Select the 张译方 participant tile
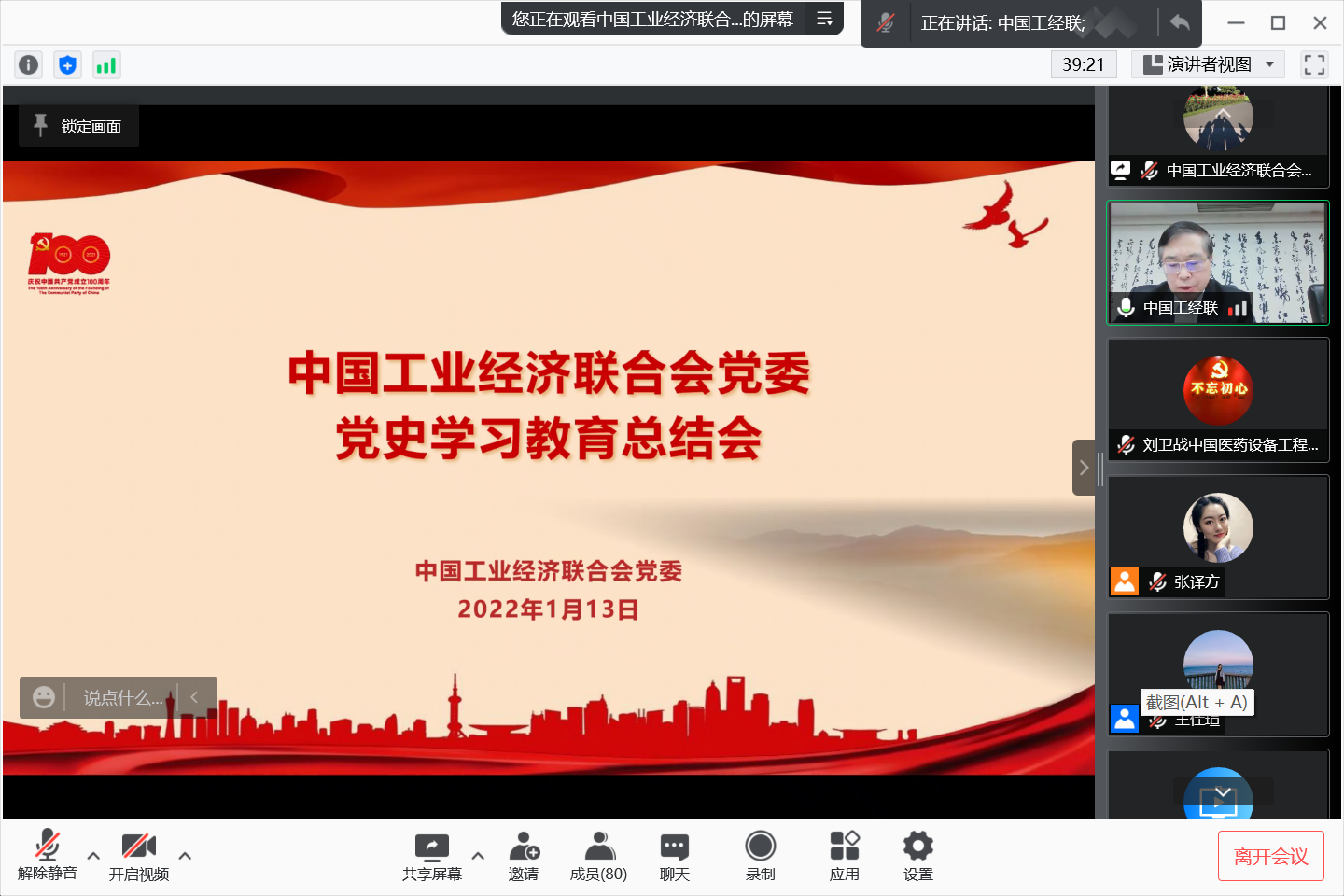 [1218, 537]
